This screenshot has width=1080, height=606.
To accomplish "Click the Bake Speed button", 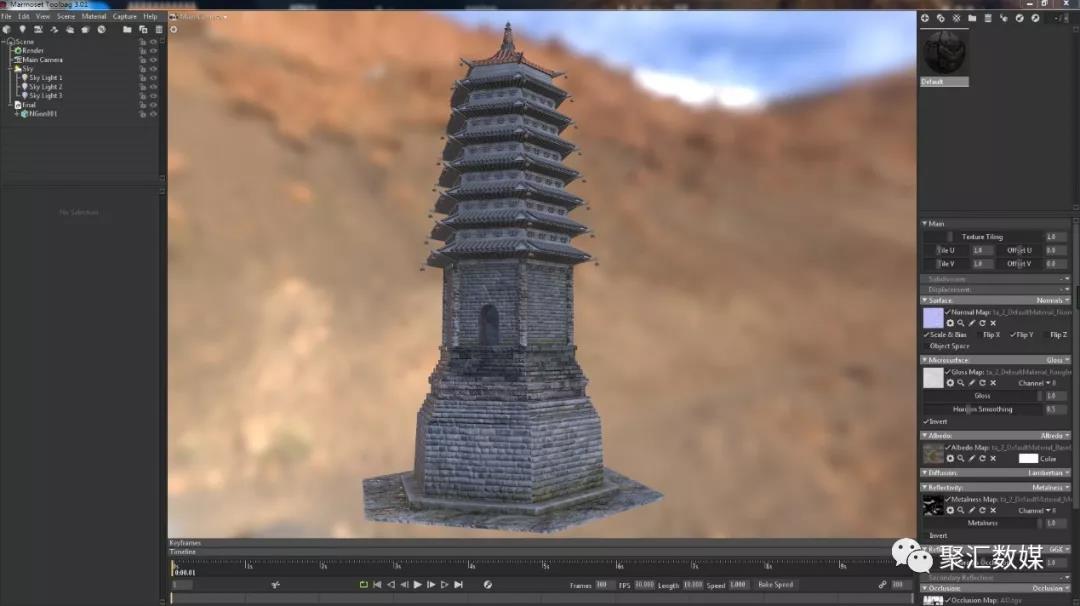I will pos(775,584).
